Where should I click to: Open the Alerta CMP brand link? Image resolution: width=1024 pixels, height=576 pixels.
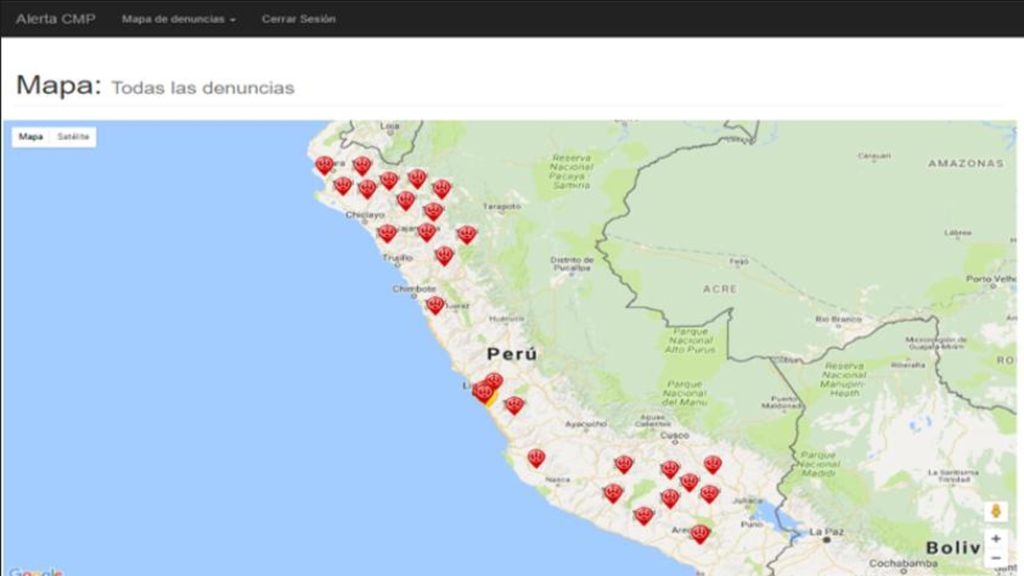point(56,19)
